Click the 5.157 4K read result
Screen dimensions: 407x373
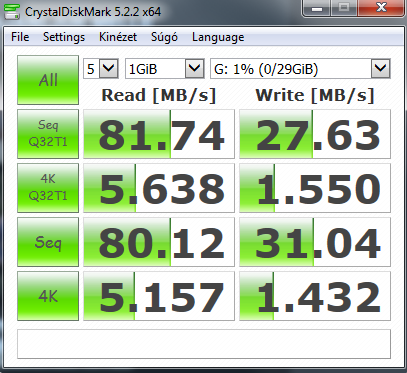tap(159, 296)
